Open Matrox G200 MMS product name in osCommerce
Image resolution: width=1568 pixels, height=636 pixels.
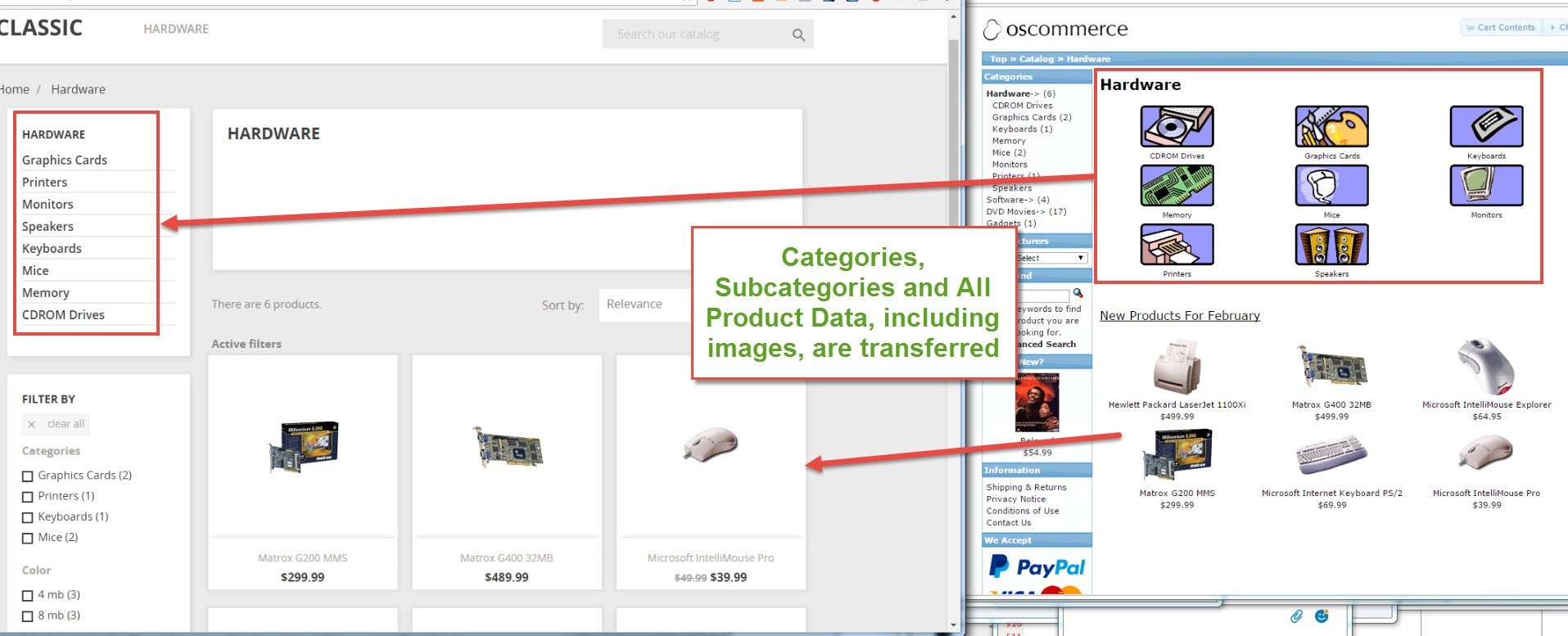click(x=1177, y=493)
